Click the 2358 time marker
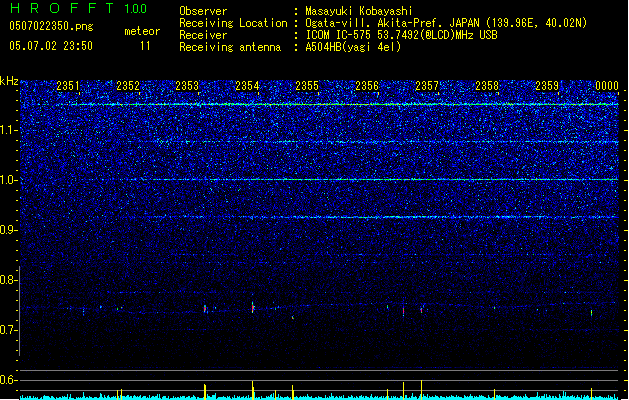The image size is (629, 400). (x=487, y=86)
